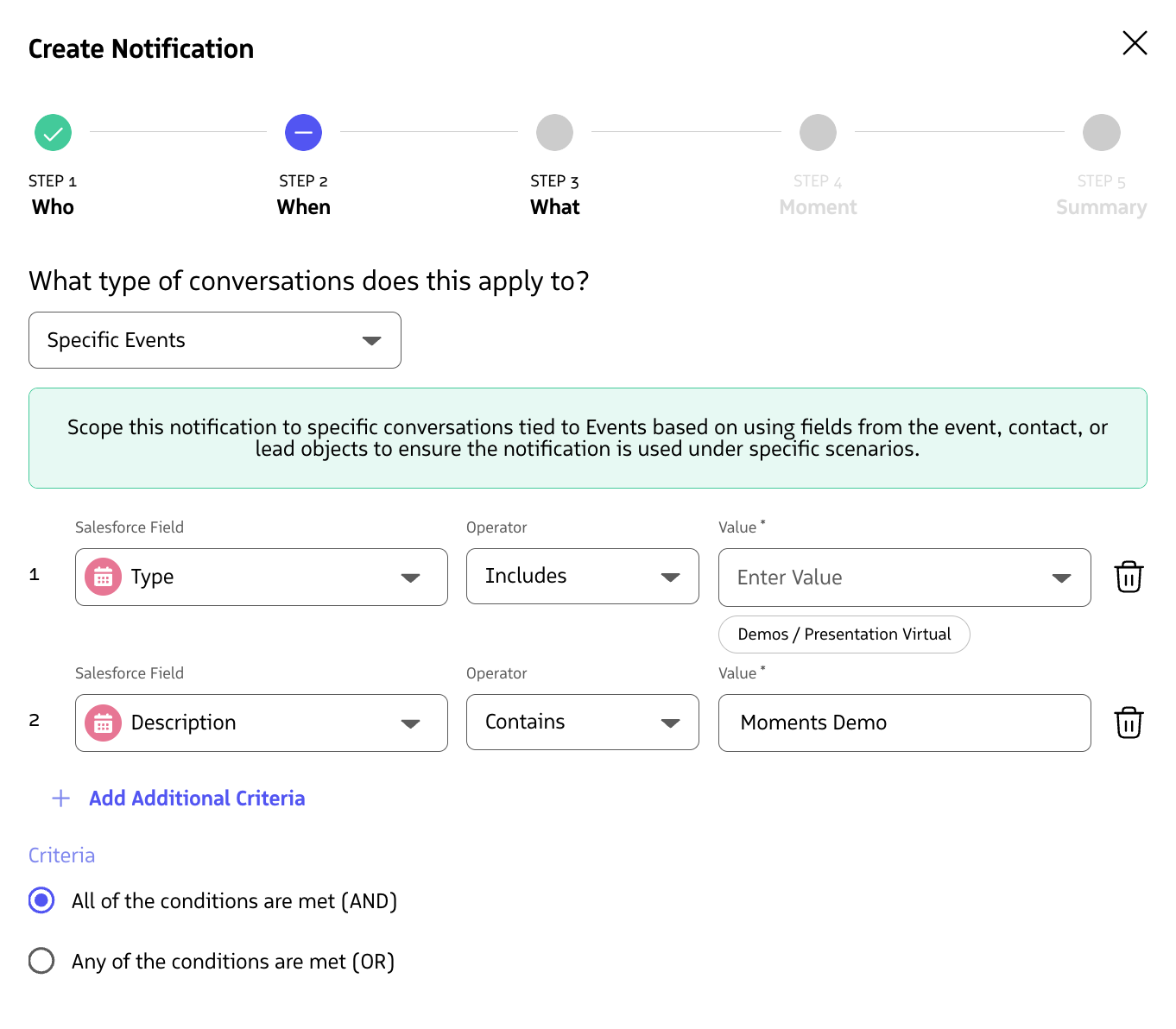Open the Enter Value dropdown in row 1
Screen dimensions: 1176x1029
click(1061, 578)
